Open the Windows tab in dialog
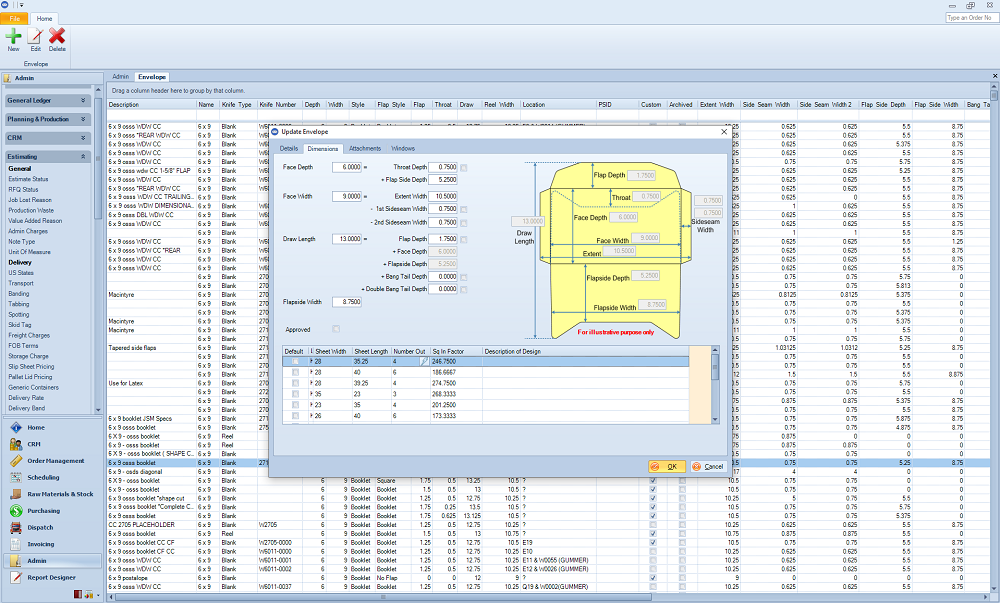The image size is (1000, 603). [x=402, y=149]
